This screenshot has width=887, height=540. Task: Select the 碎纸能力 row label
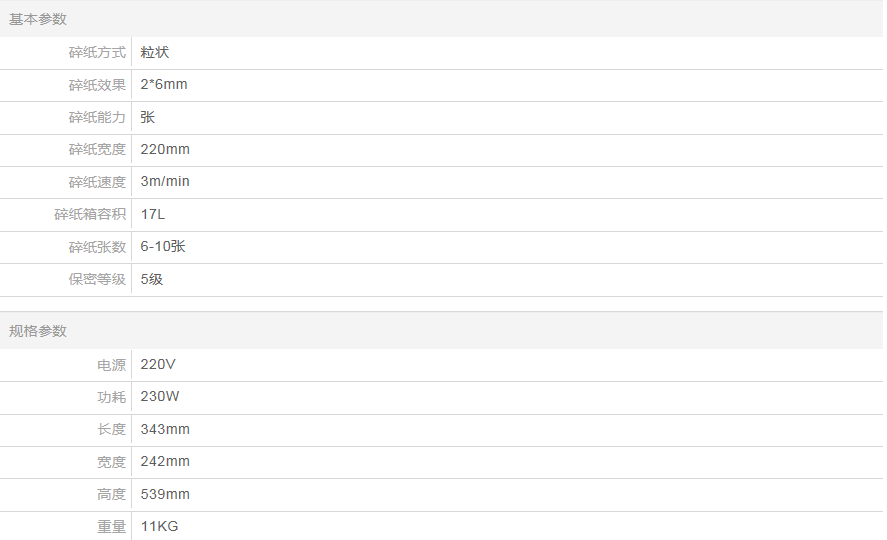97,118
